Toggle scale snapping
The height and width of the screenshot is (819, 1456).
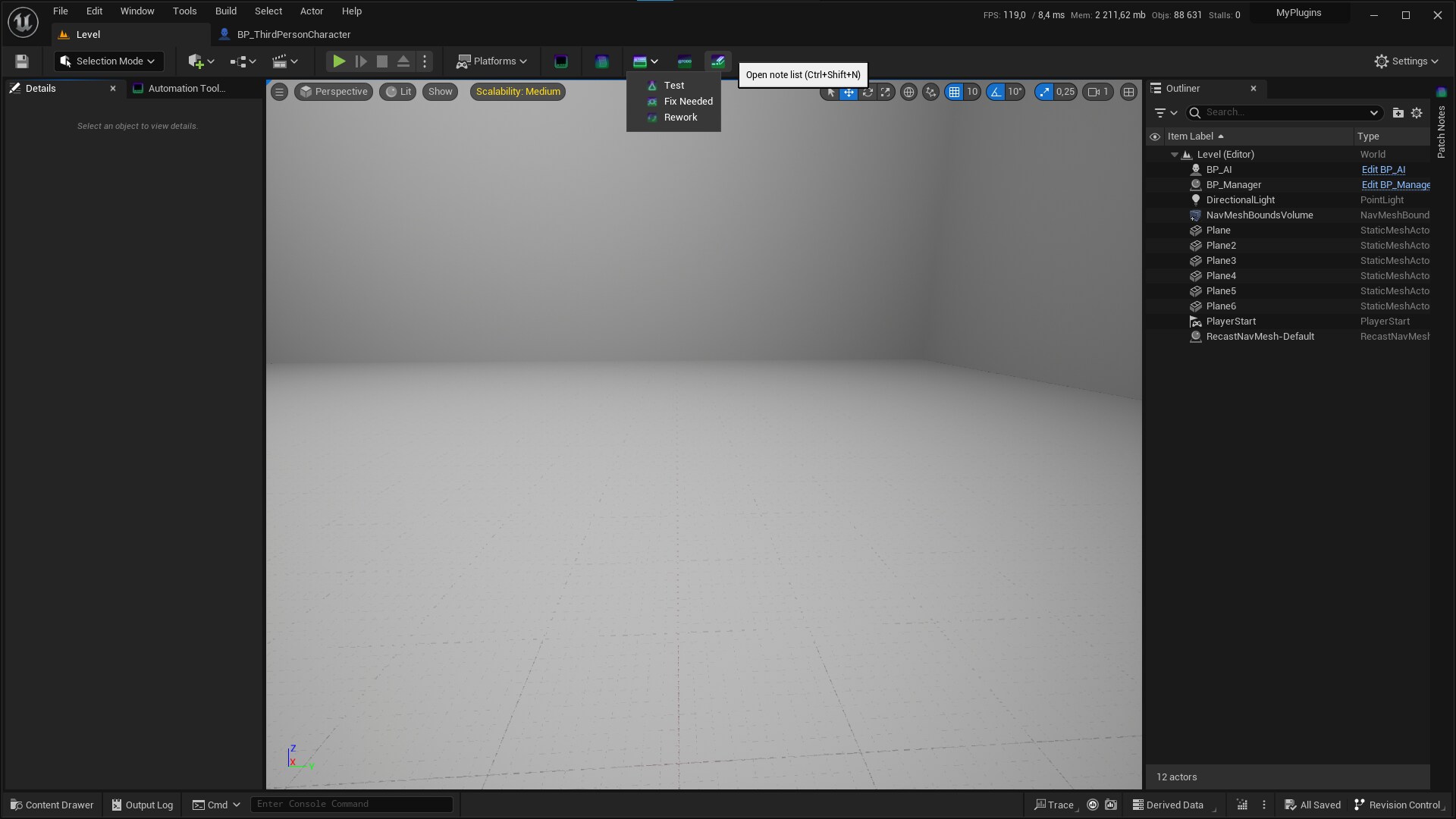[1044, 93]
